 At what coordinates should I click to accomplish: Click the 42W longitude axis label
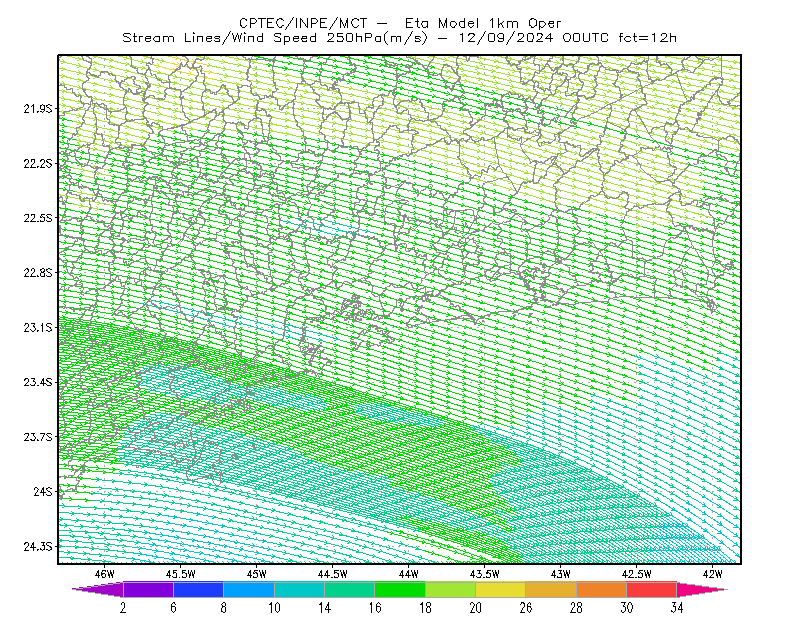(713, 574)
